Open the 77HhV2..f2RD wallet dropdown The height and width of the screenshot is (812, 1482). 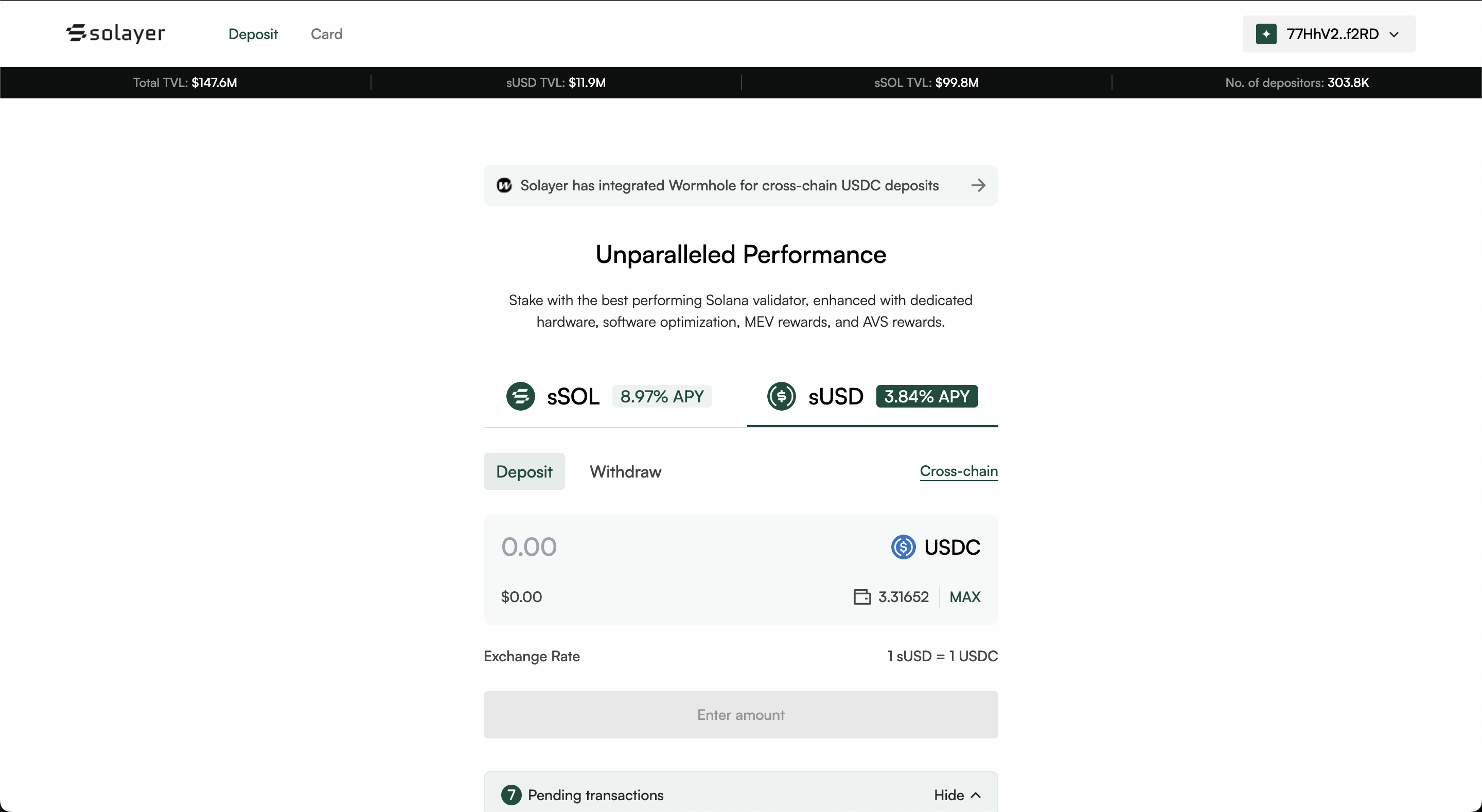click(1329, 34)
